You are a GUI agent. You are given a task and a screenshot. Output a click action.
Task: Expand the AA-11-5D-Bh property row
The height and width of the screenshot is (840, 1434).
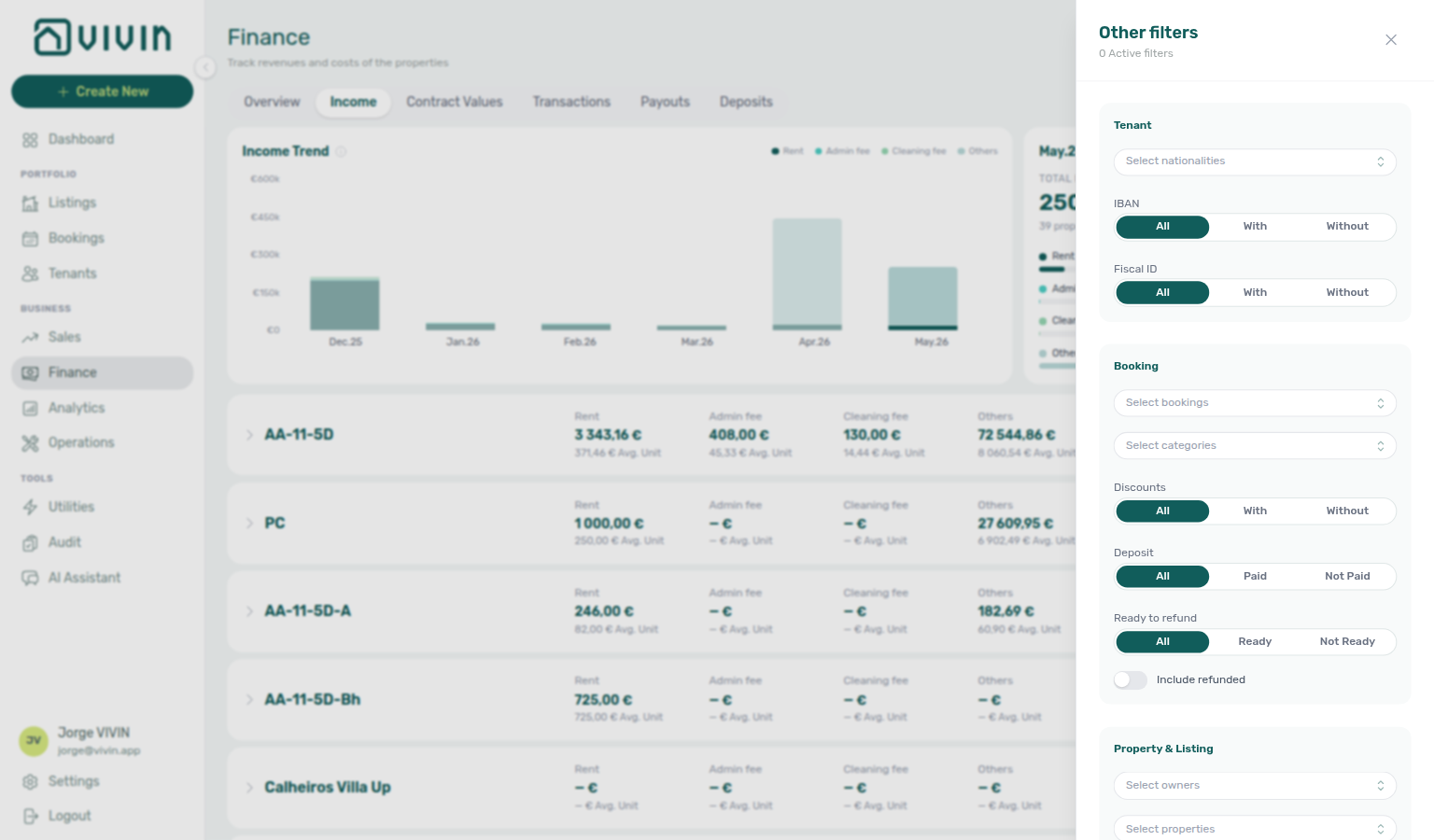[x=249, y=700]
